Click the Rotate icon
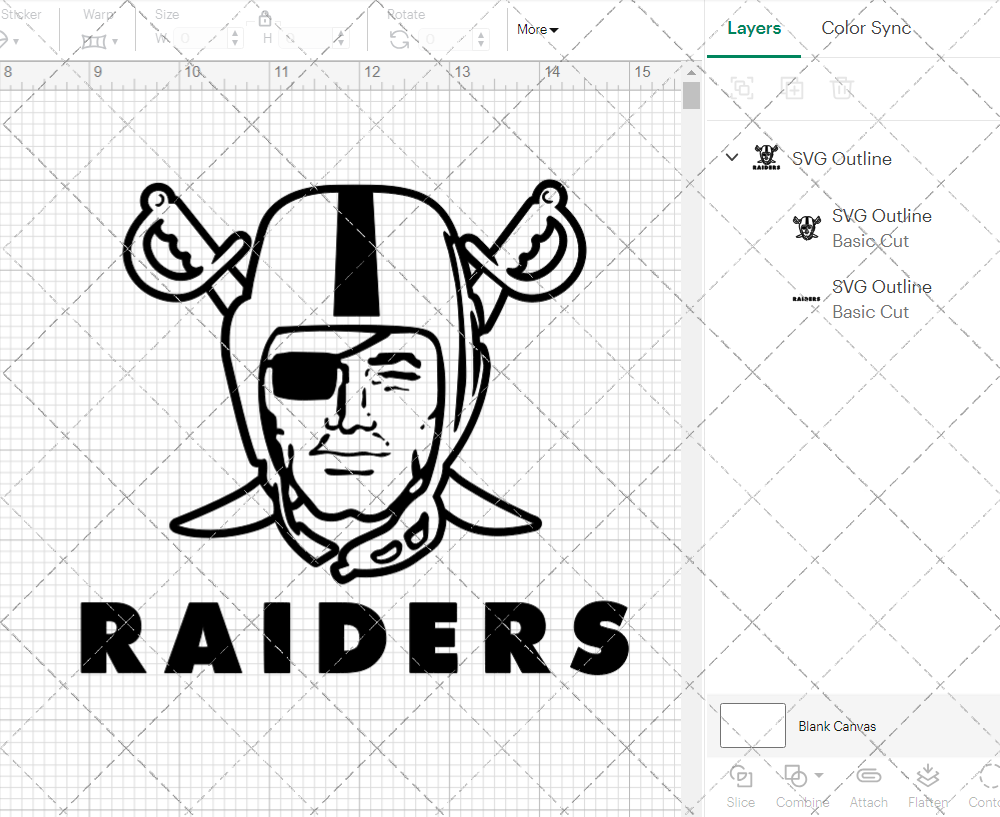1000x817 pixels. pos(400,40)
